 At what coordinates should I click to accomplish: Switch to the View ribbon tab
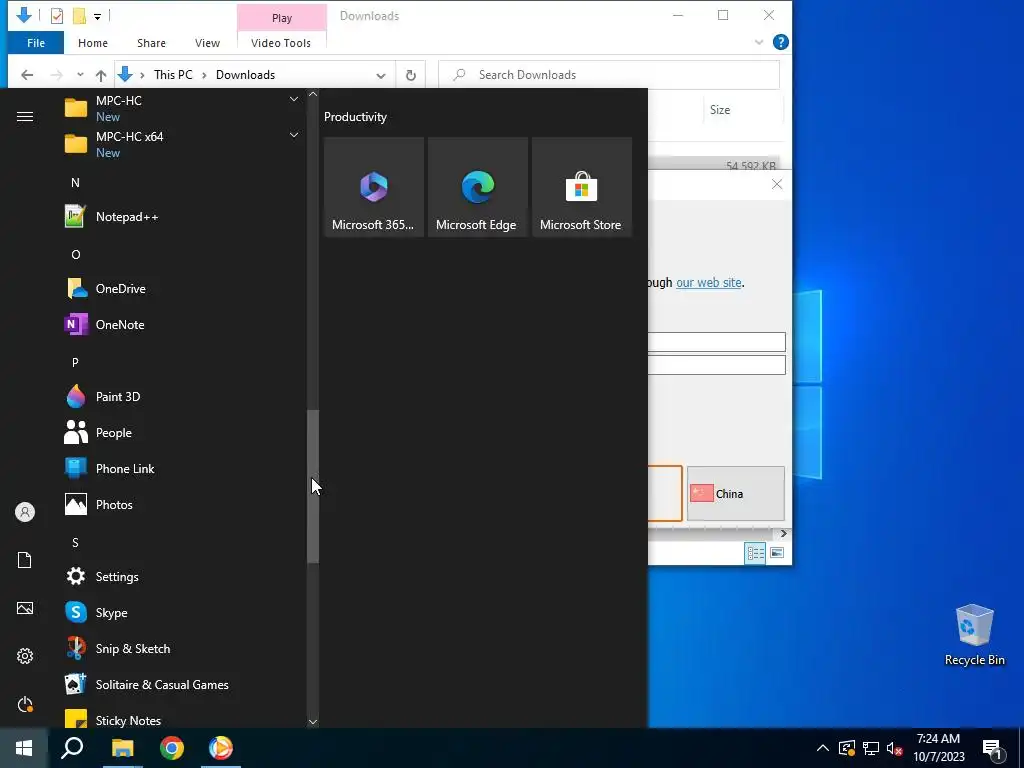(x=208, y=43)
